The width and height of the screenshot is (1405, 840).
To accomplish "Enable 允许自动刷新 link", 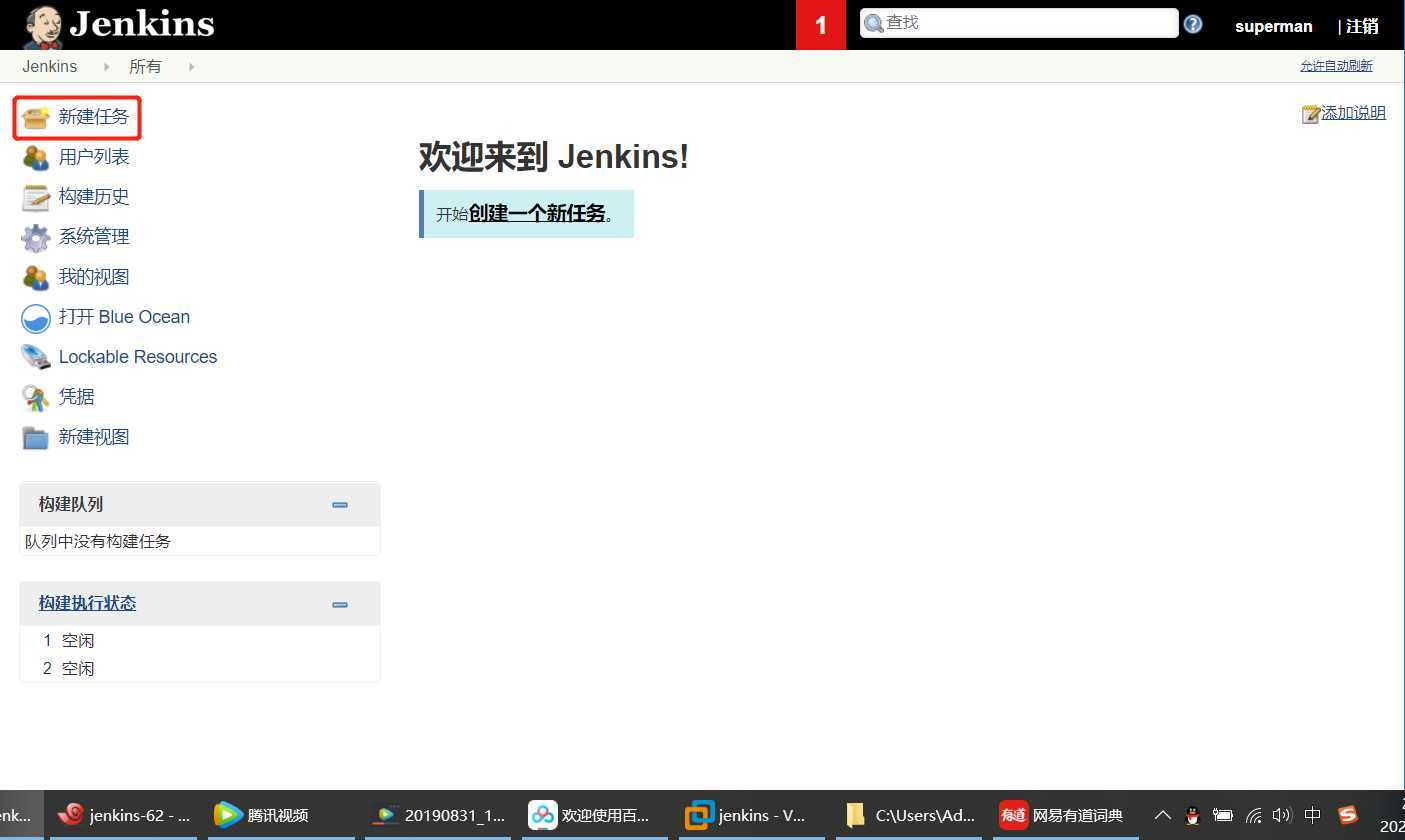I will pos(1336,66).
